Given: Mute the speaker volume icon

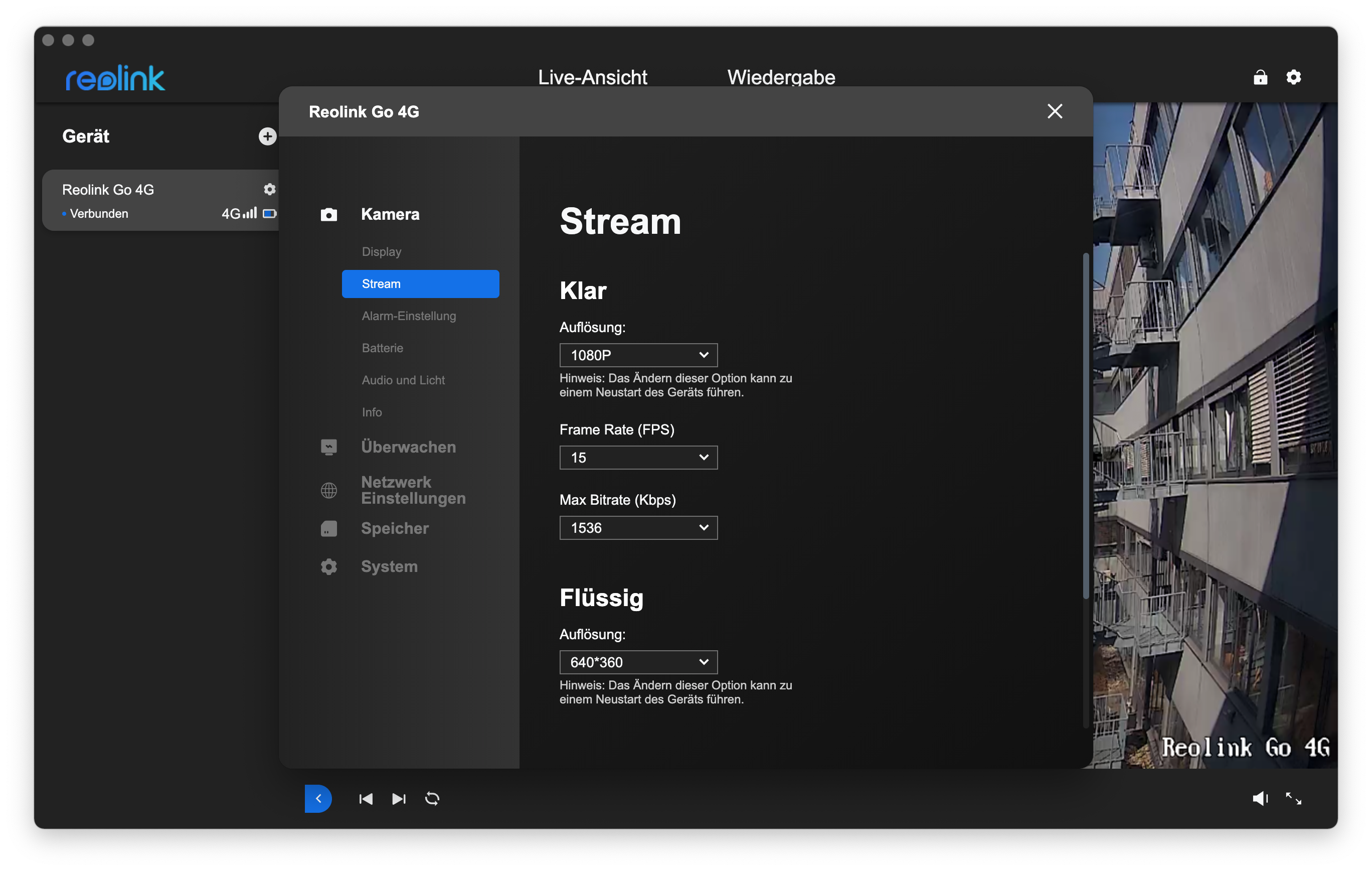Looking at the screenshot, I should tap(1260, 799).
